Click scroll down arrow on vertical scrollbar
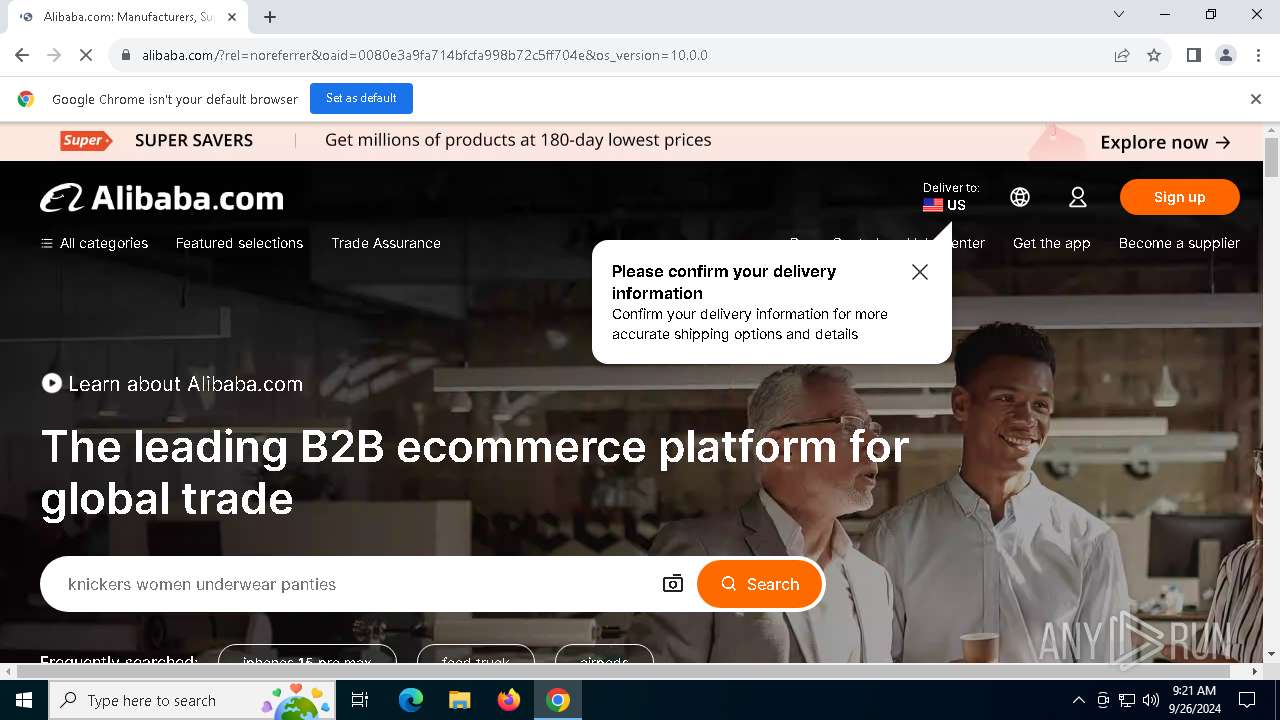 1271,654
